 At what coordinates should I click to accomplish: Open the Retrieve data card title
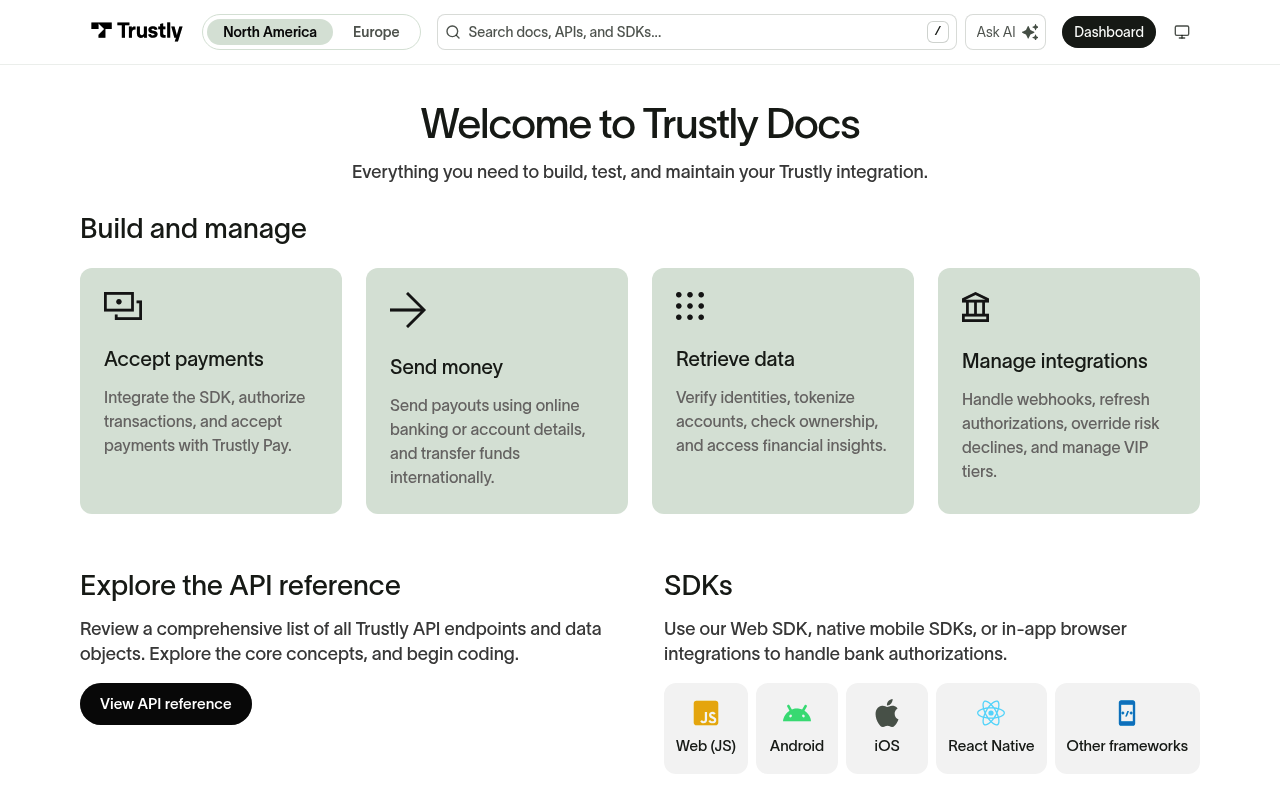point(735,359)
